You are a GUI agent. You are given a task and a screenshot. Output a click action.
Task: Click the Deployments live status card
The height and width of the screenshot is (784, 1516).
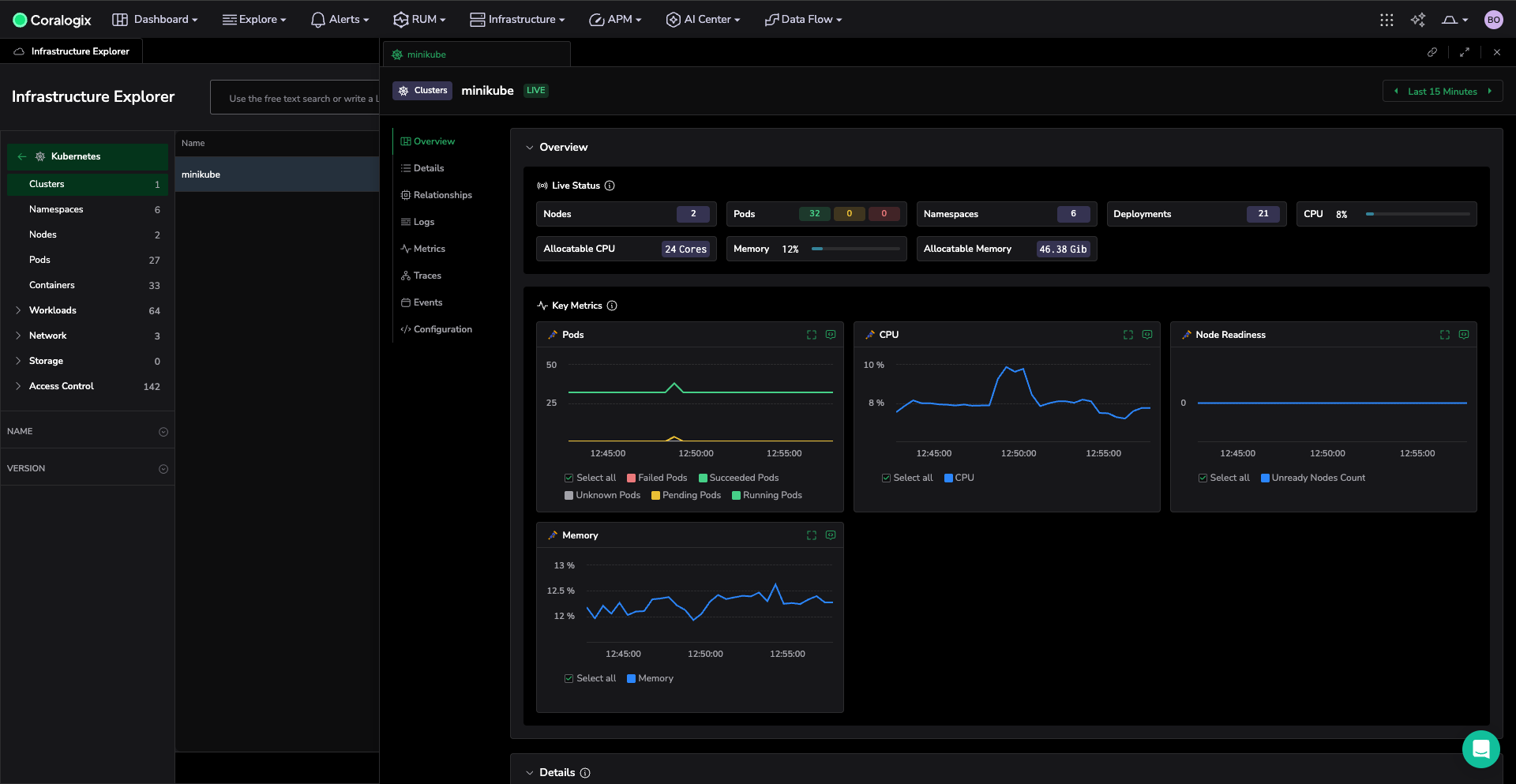[1196, 214]
